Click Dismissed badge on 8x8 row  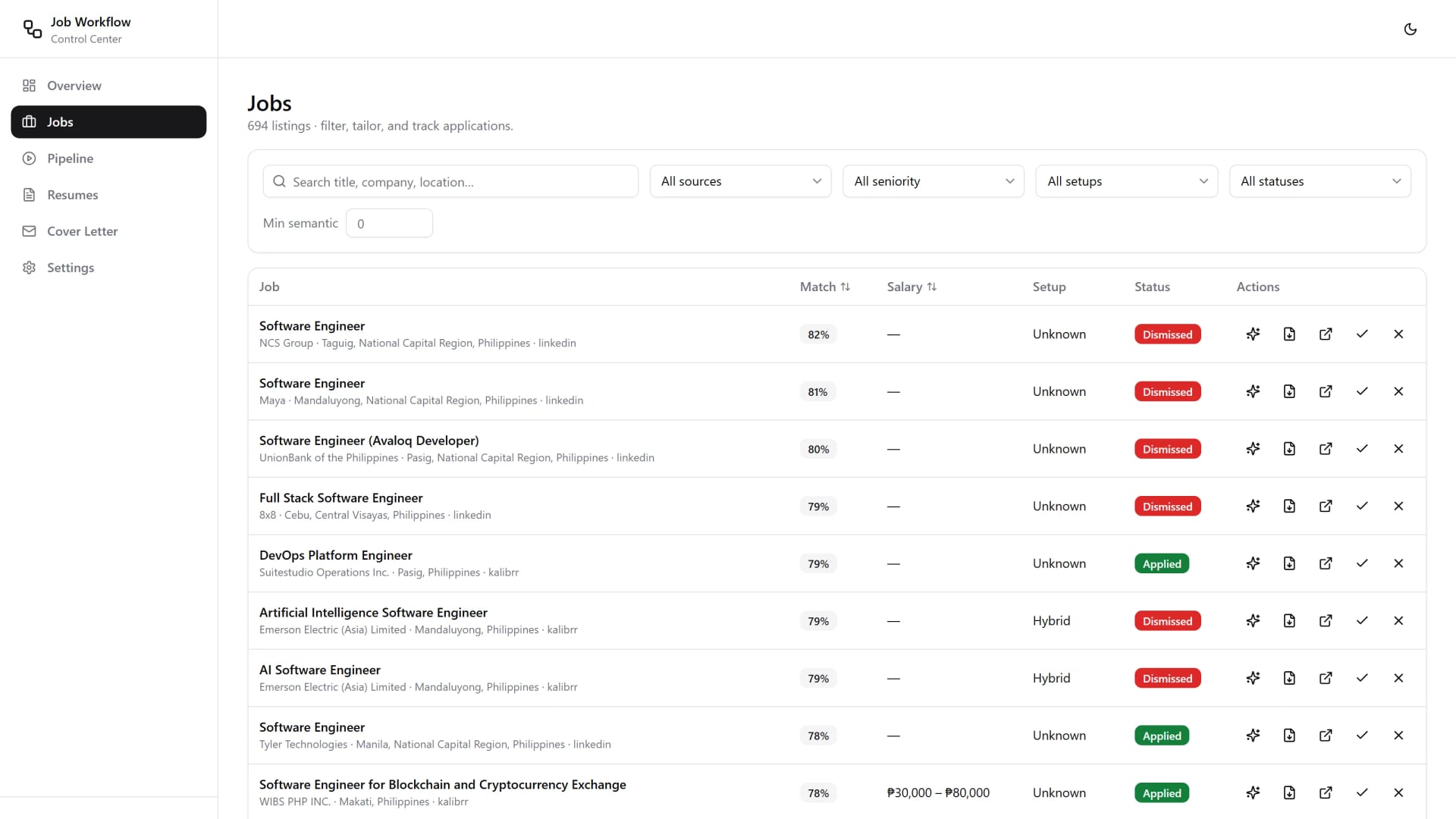pos(1167,506)
